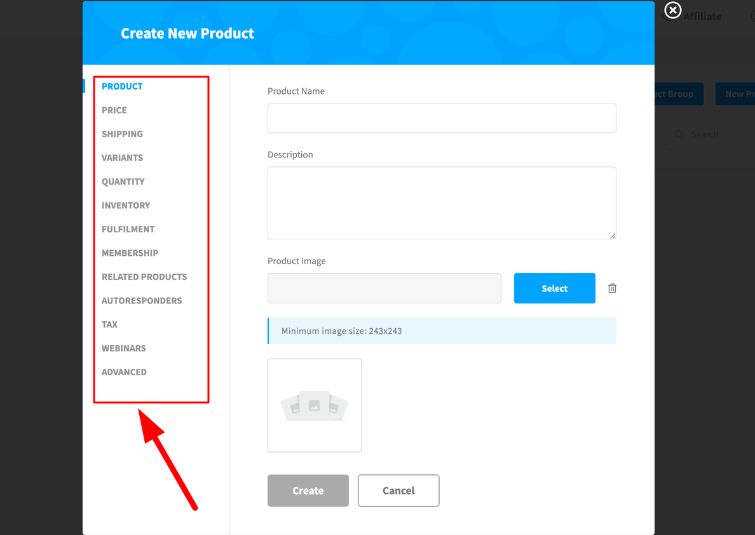Go to the Quantity tab
755x535 pixels.
(x=123, y=182)
